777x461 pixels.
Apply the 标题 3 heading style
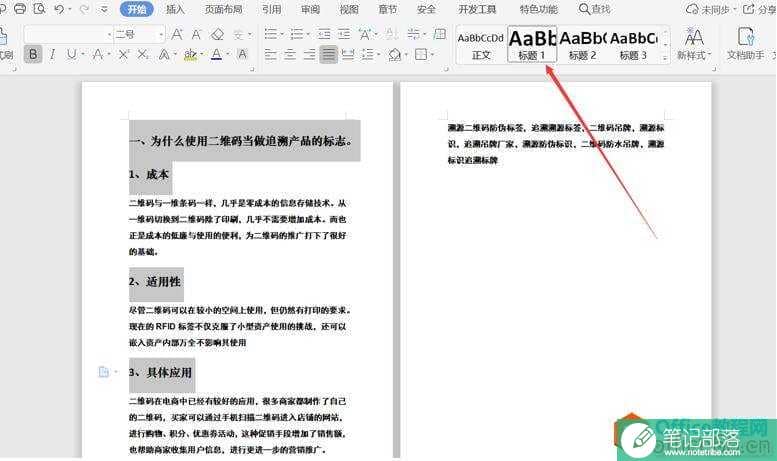pyautogui.click(x=634, y=45)
